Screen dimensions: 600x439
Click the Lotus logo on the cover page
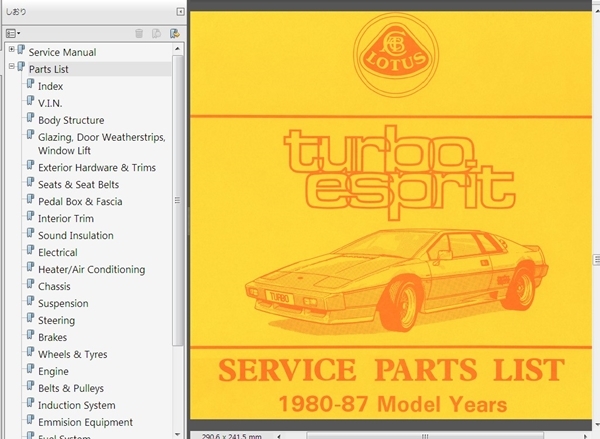(x=396, y=55)
